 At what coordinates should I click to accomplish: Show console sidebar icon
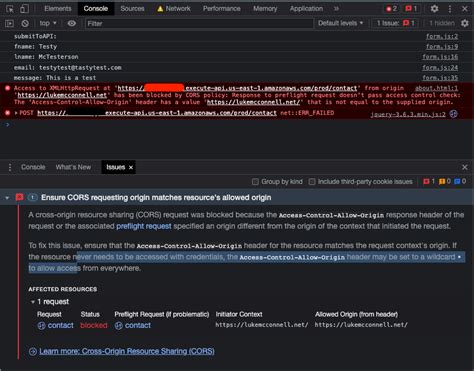click(9, 23)
